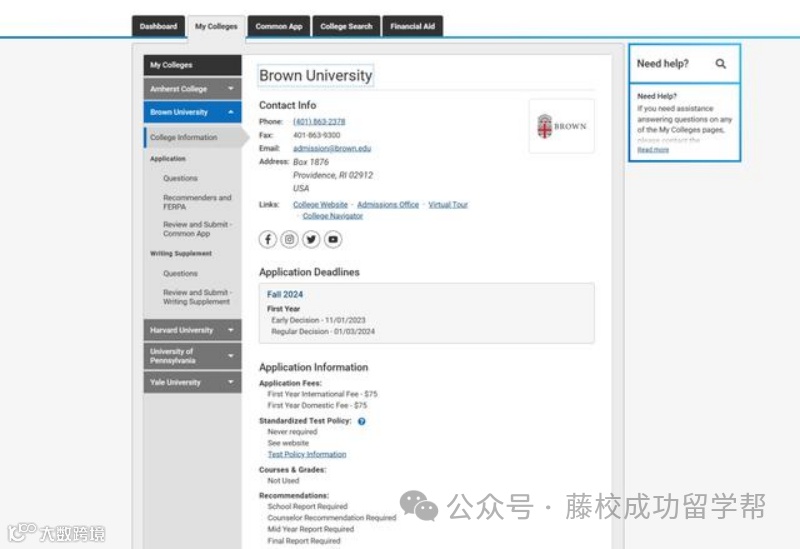Click the Fax number 401-863-9300
Screen dimensions: 800x549
click(316, 135)
